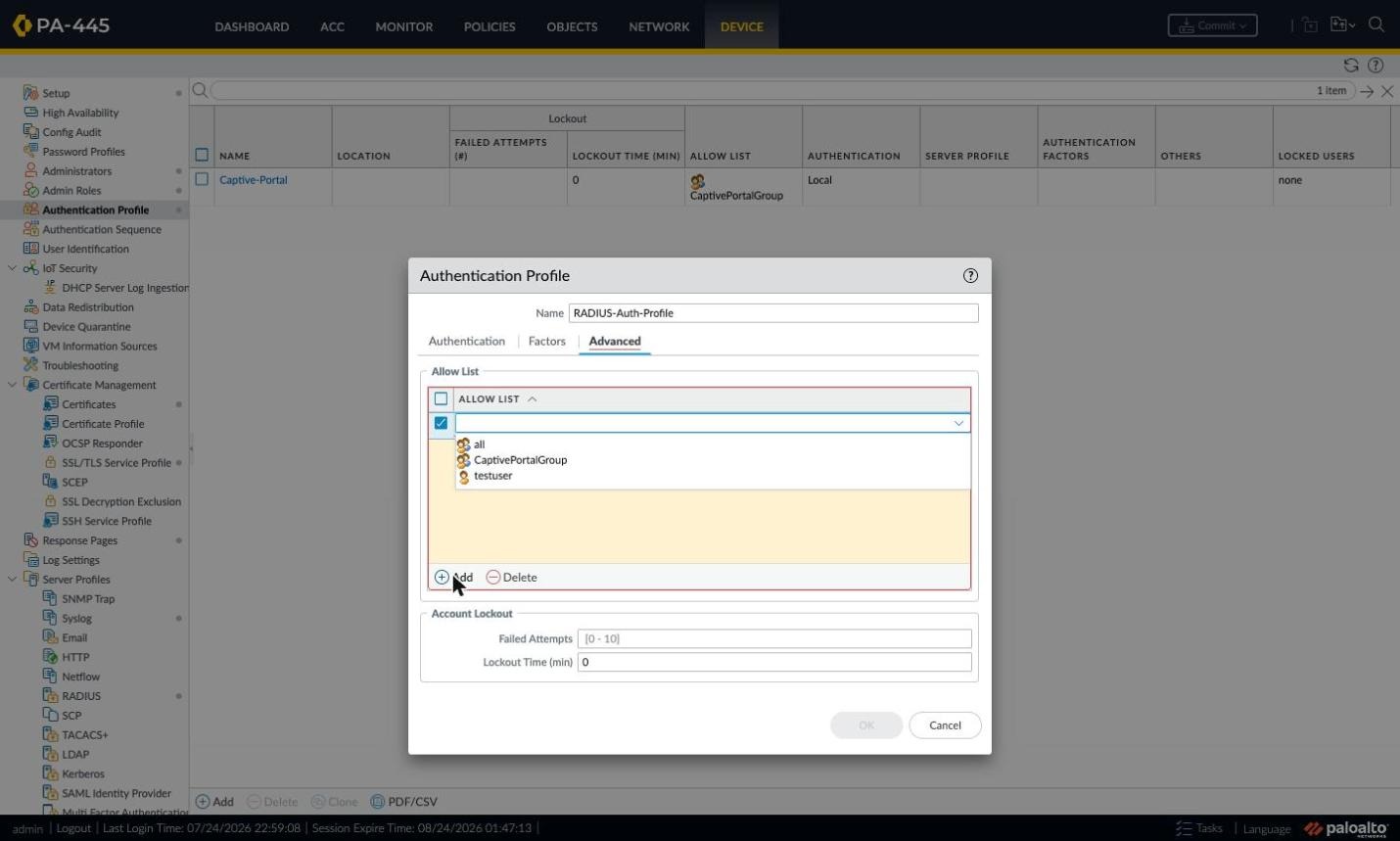The height and width of the screenshot is (841, 1400).
Task: Open the MONITOR menu
Action: coord(403,26)
